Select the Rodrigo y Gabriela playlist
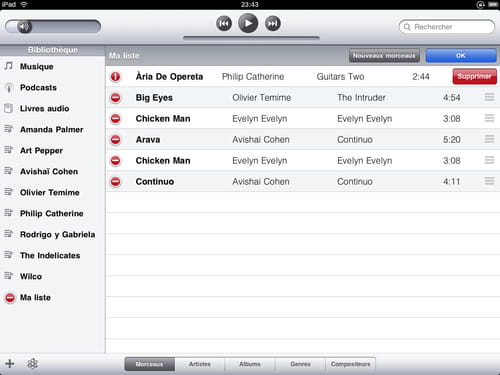500x375 pixels. click(52, 235)
